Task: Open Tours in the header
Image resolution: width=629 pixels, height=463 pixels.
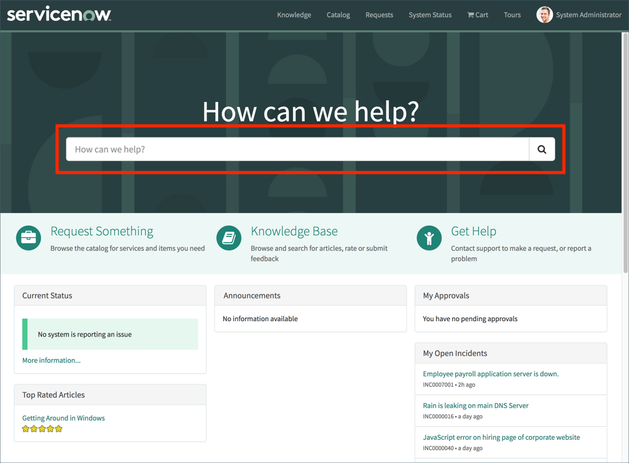Action: tap(512, 15)
